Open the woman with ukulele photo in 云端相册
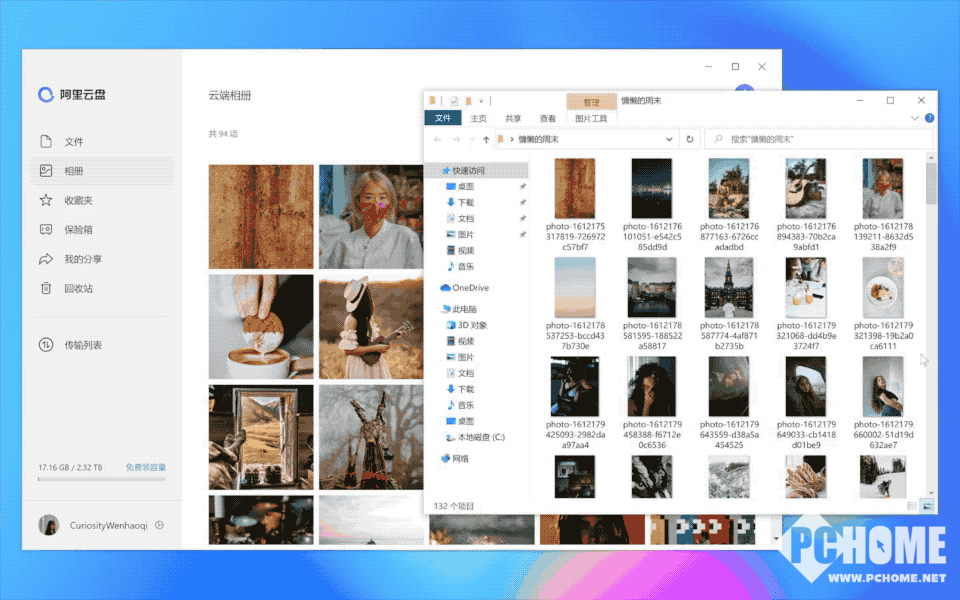This screenshot has height=600, width=960. click(371, 327)
